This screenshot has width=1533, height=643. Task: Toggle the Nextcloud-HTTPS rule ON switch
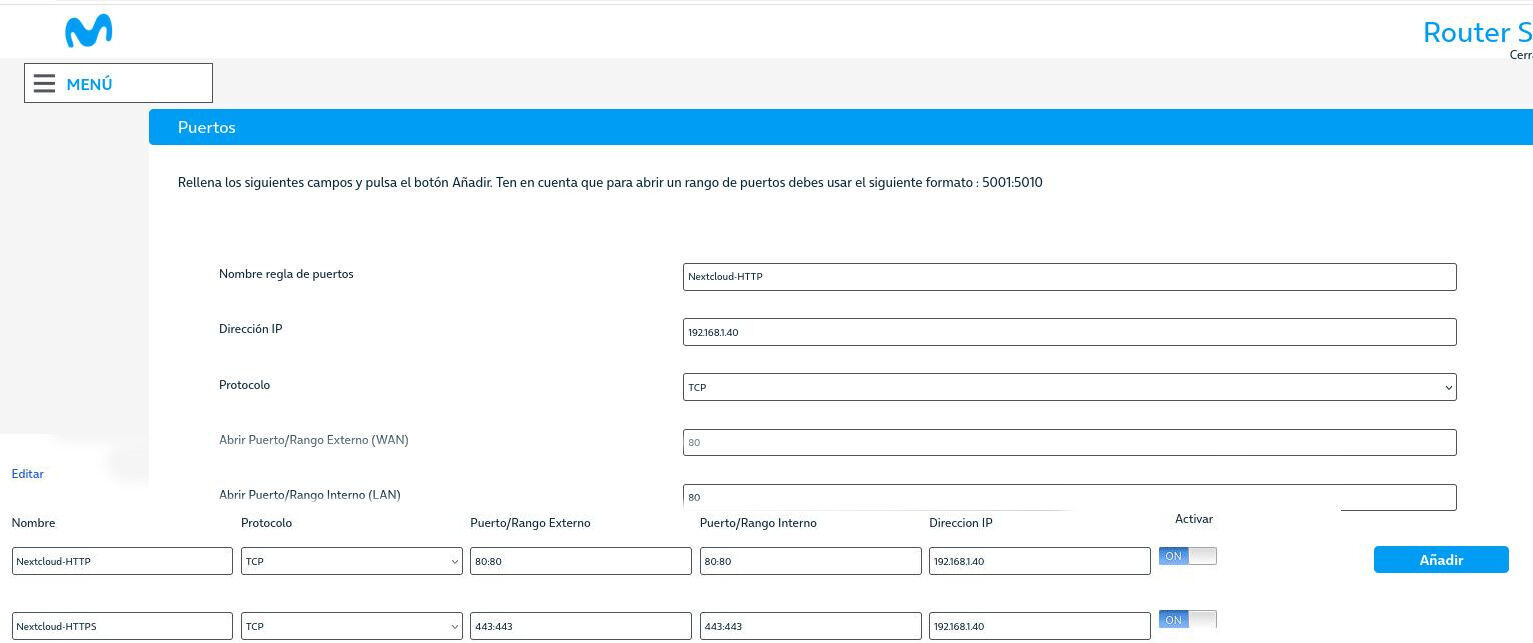coord(1187,620)
